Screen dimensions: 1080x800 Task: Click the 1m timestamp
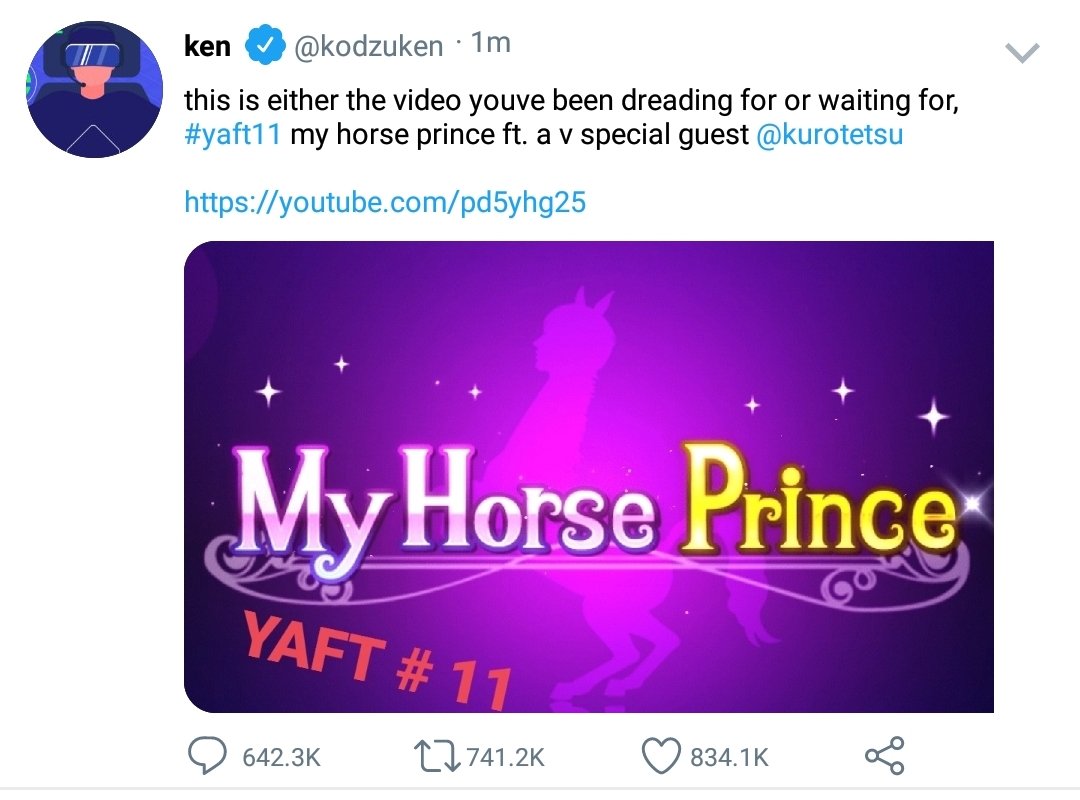[491, 43]
